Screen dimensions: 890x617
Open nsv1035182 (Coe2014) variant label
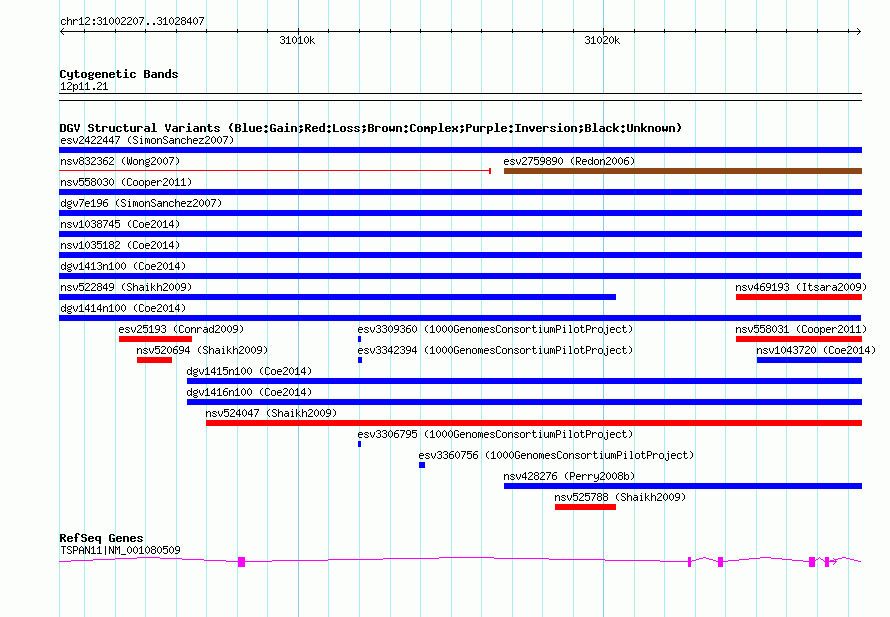[120, 245]
